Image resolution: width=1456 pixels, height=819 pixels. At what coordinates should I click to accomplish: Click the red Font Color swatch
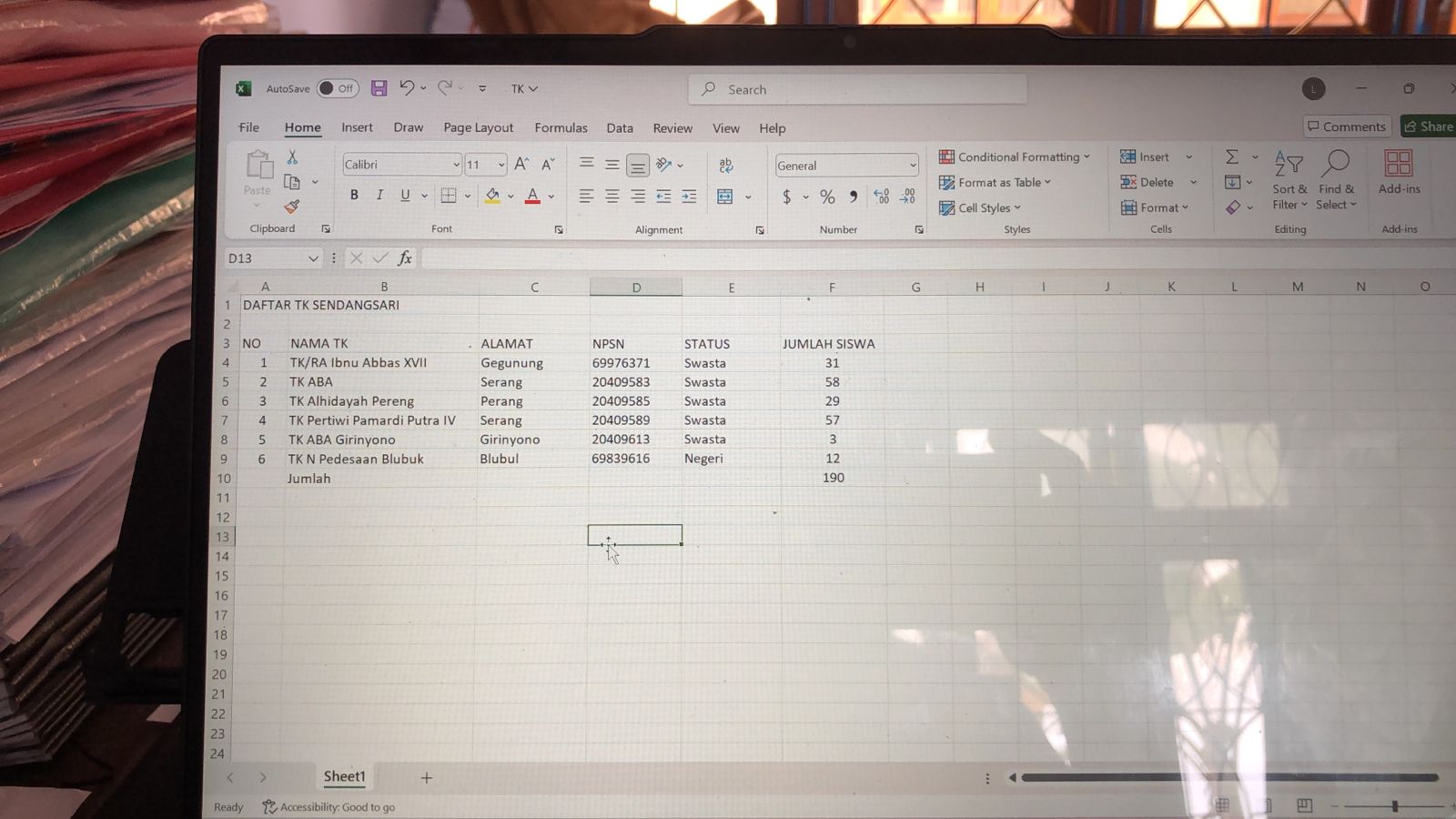tap(532, 196)
